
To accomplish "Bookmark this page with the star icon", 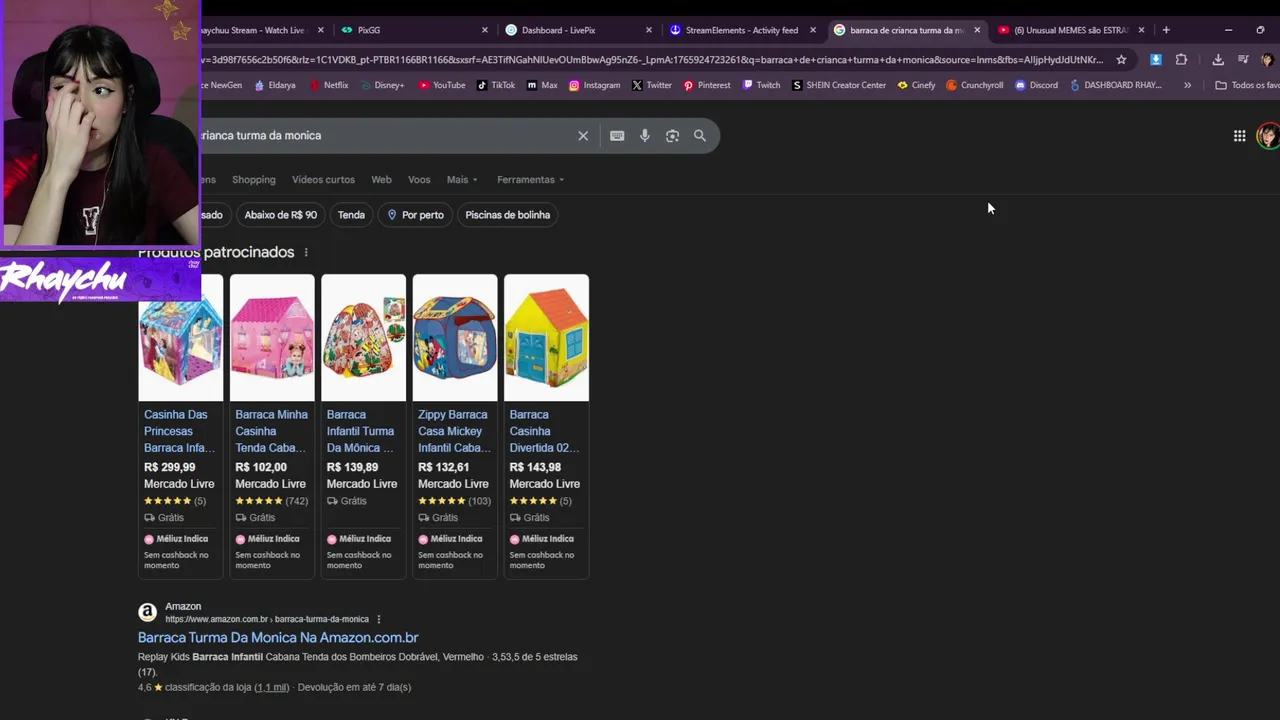I will pos(1121,60).
